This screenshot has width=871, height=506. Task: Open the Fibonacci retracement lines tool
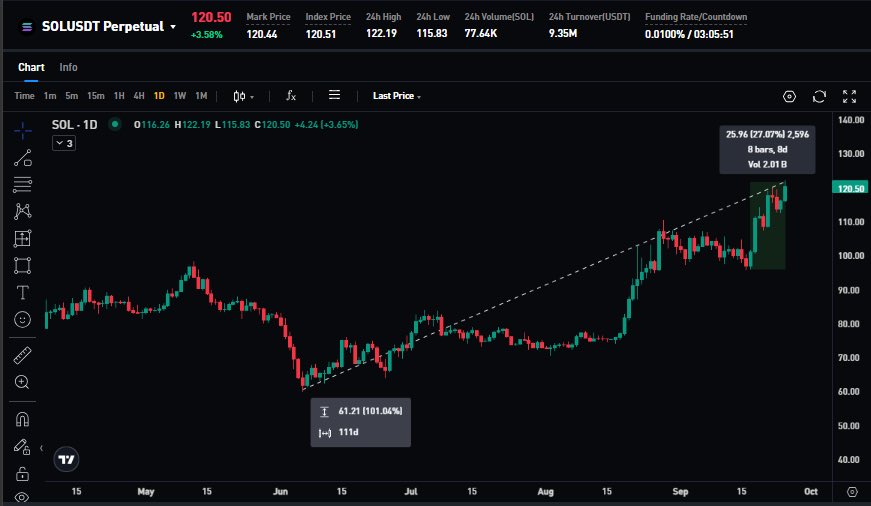coord(23,184)
